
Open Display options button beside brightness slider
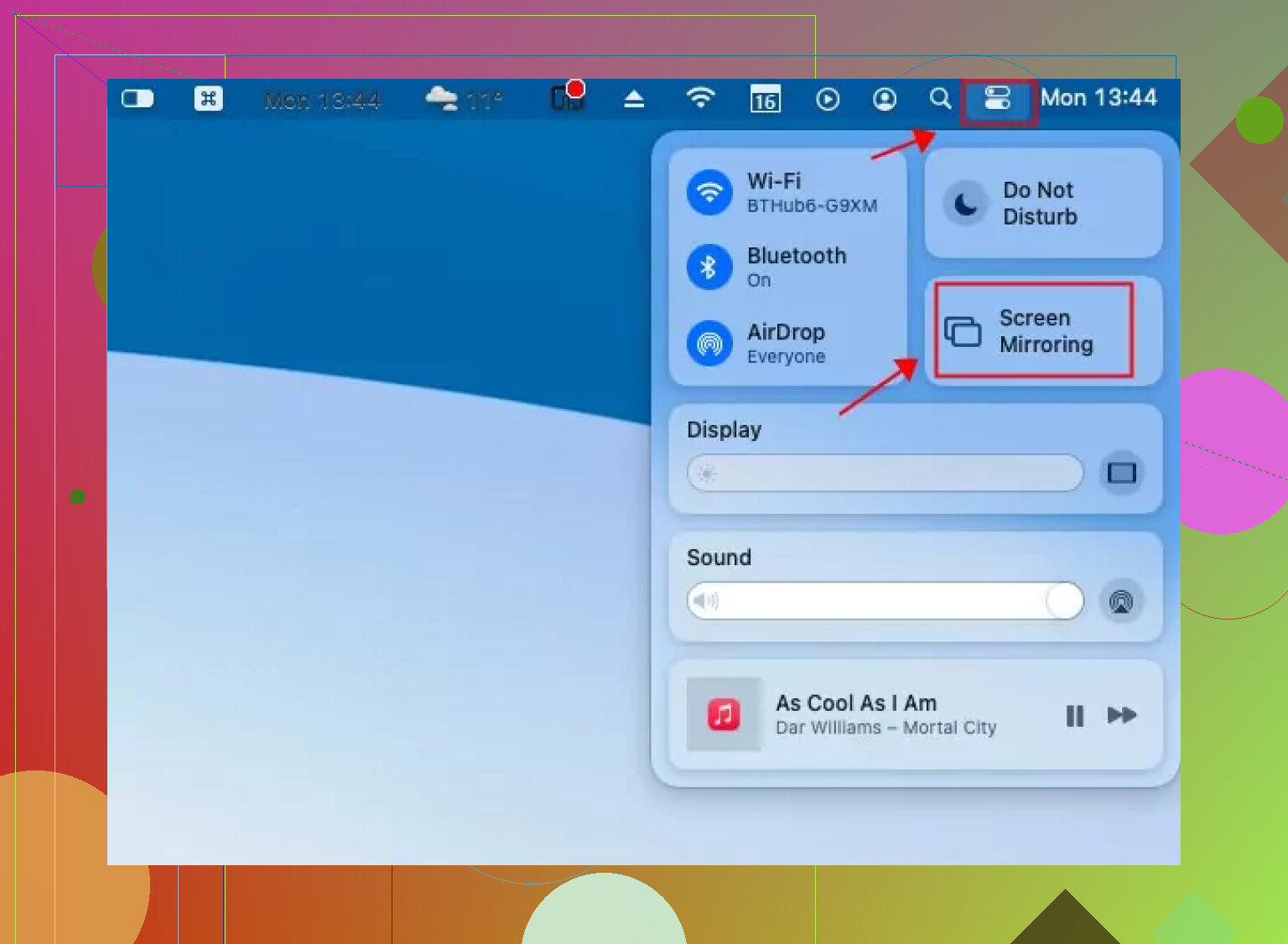point(1121,473)
